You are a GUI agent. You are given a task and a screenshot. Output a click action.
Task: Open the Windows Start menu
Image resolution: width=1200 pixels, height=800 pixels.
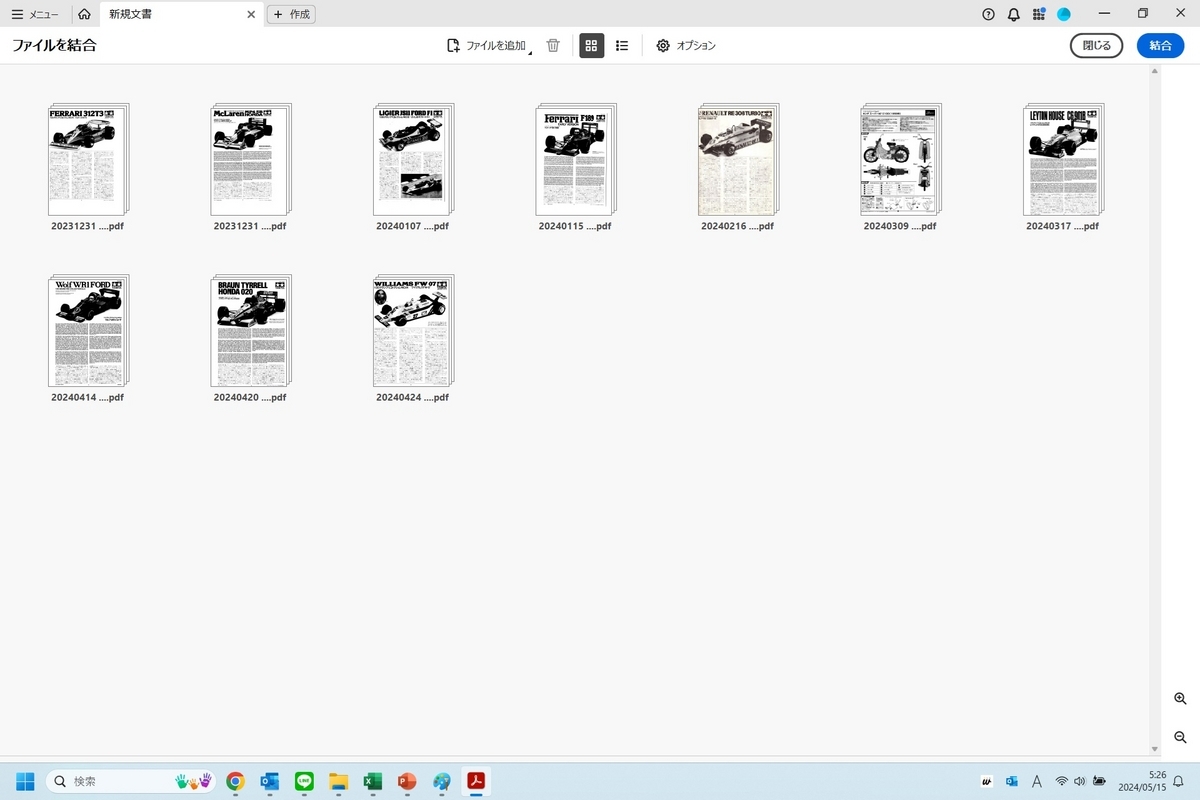[x=25, y=781]
